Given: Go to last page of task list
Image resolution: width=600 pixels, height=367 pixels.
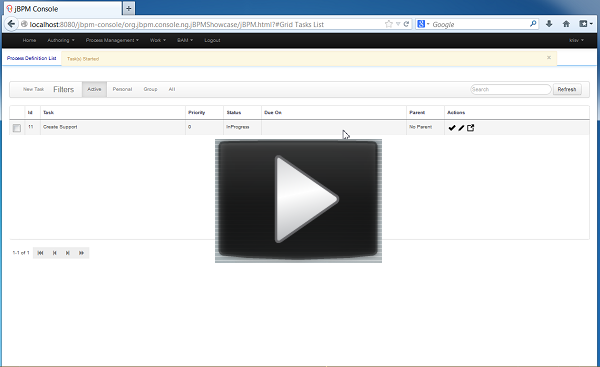Looking at the screenshot, I should click(x=82, y=253).
